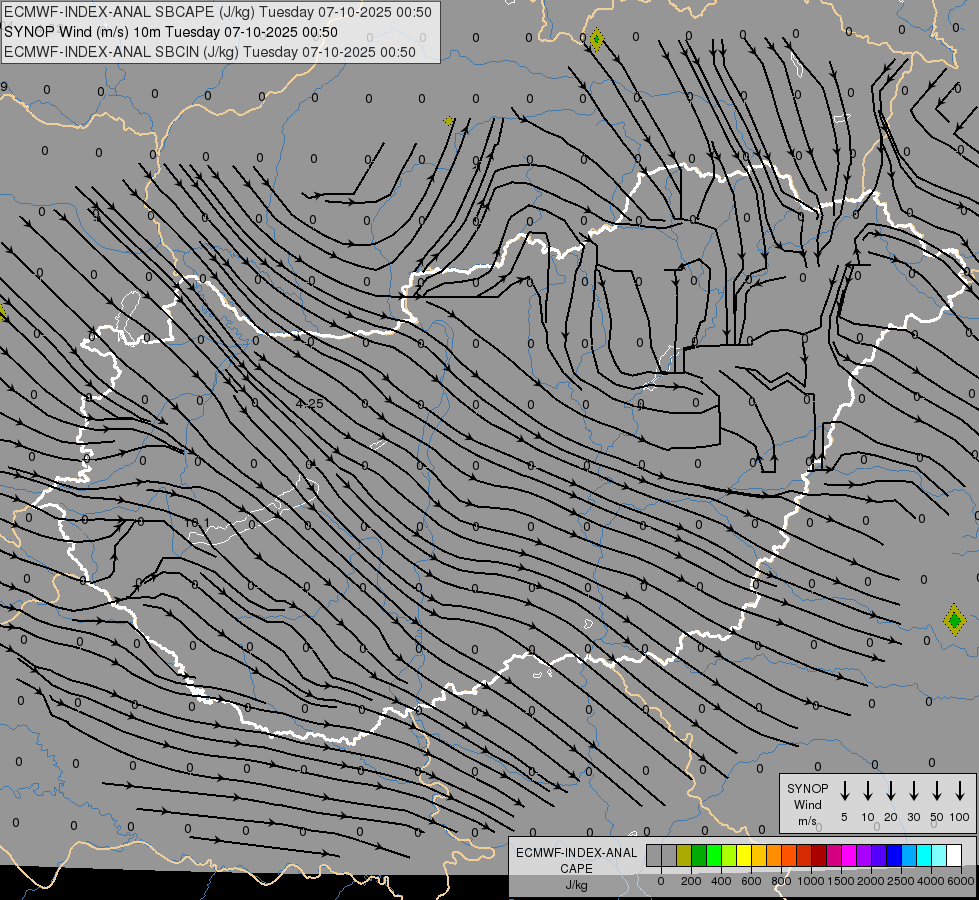Click the wind arrow above 50 m/s
979x900 pixels.
point(937,791)
